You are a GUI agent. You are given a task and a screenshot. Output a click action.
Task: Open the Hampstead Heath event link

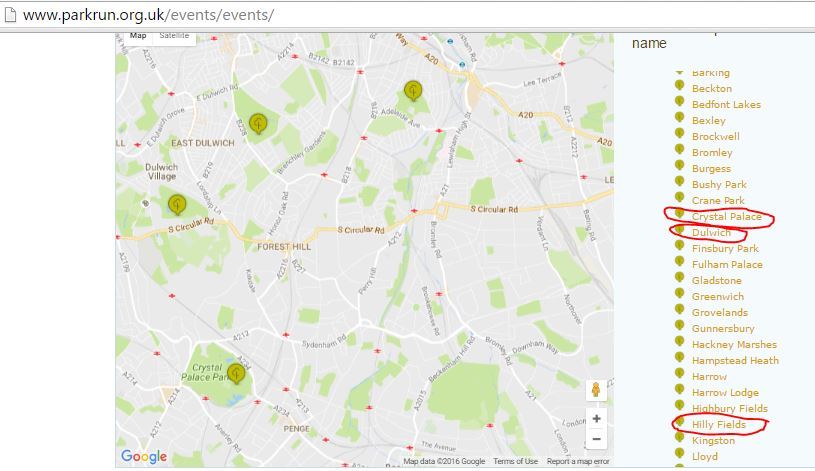735,361
